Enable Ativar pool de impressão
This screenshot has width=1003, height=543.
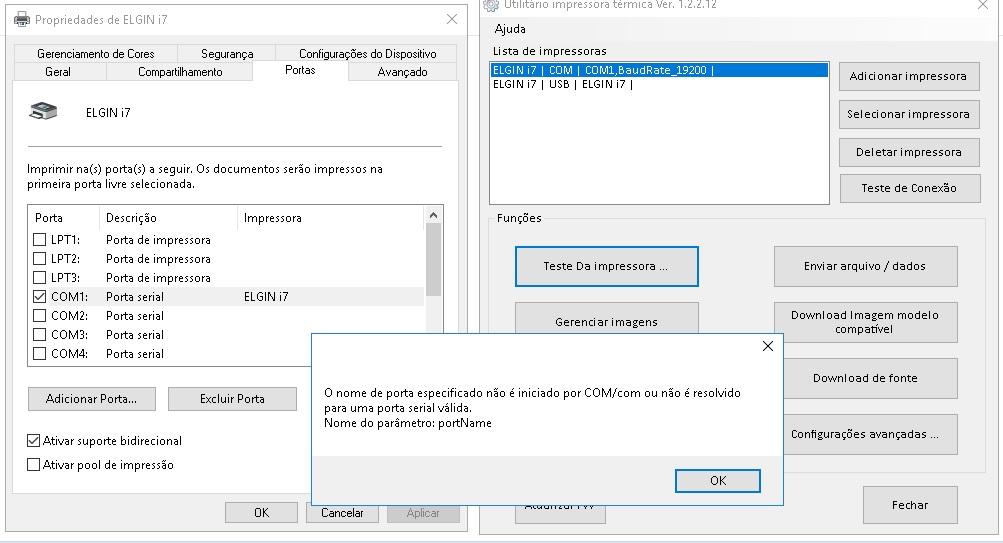pyautogui.click(x=33, y=465)
